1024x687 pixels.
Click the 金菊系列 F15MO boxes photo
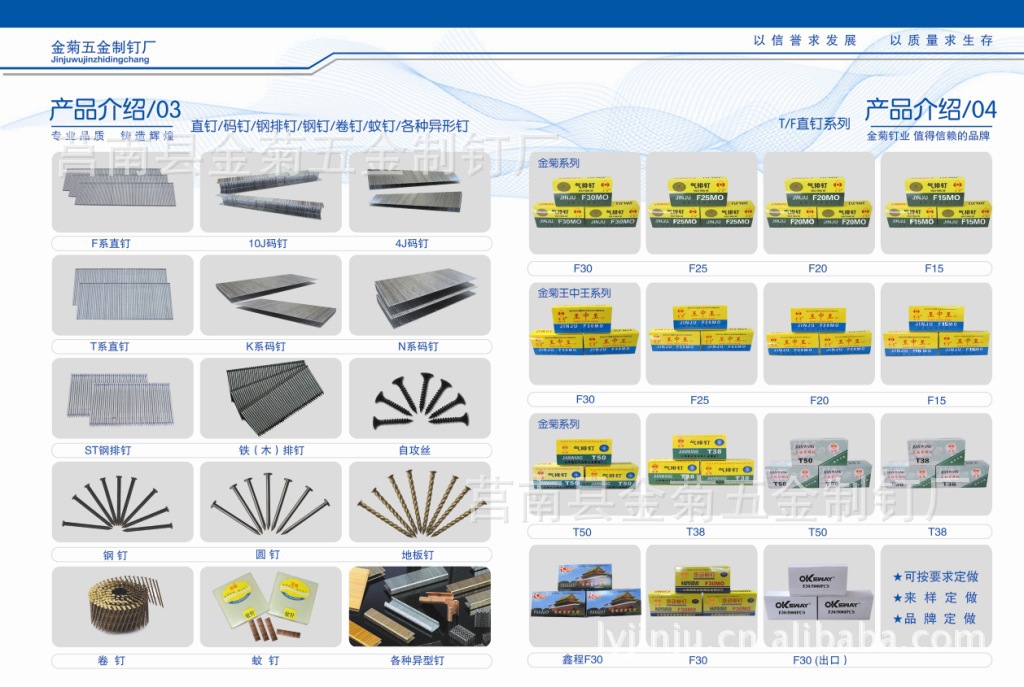tap(936, 203)
